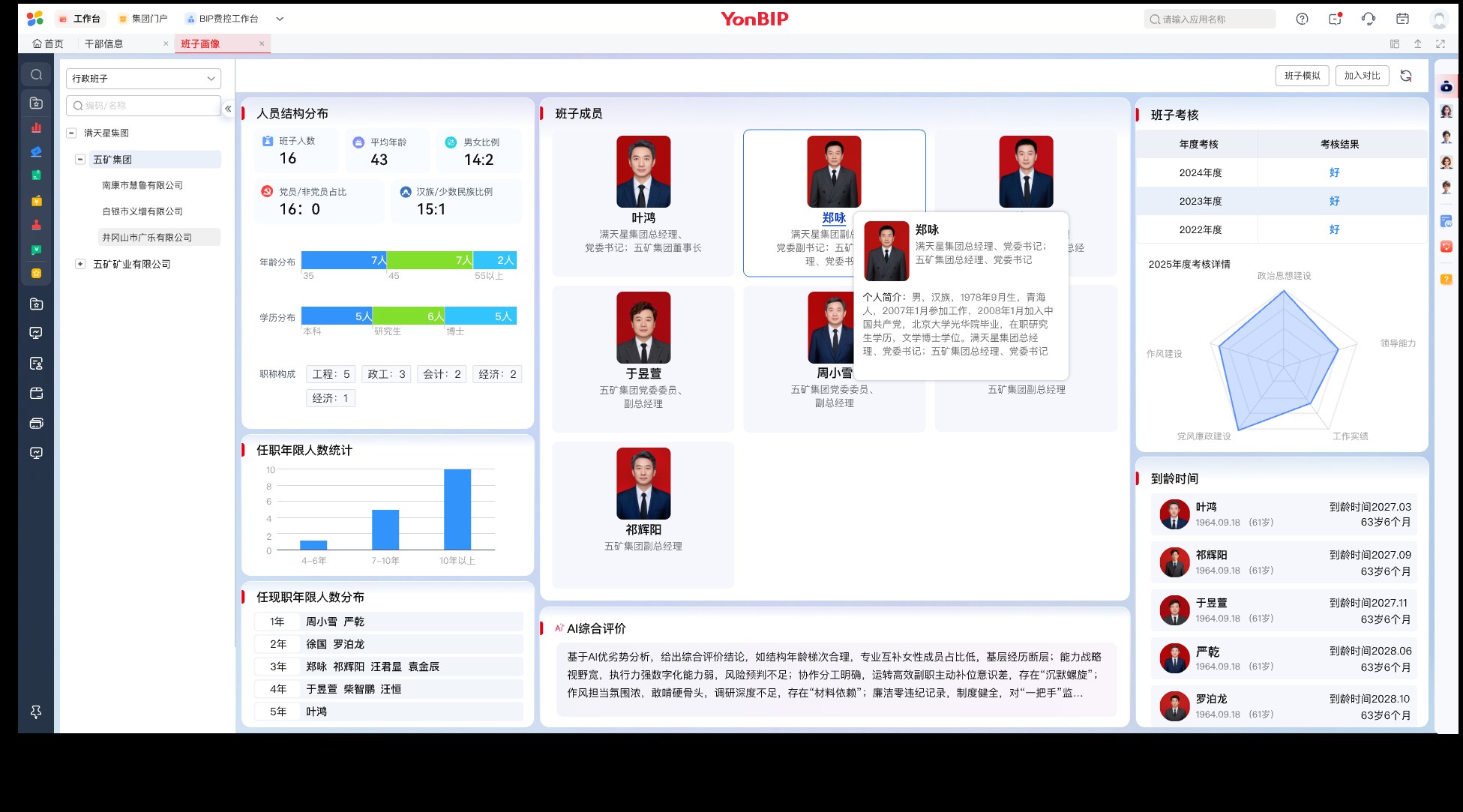Click the user avatar icon at top right

click(1438, 19)
